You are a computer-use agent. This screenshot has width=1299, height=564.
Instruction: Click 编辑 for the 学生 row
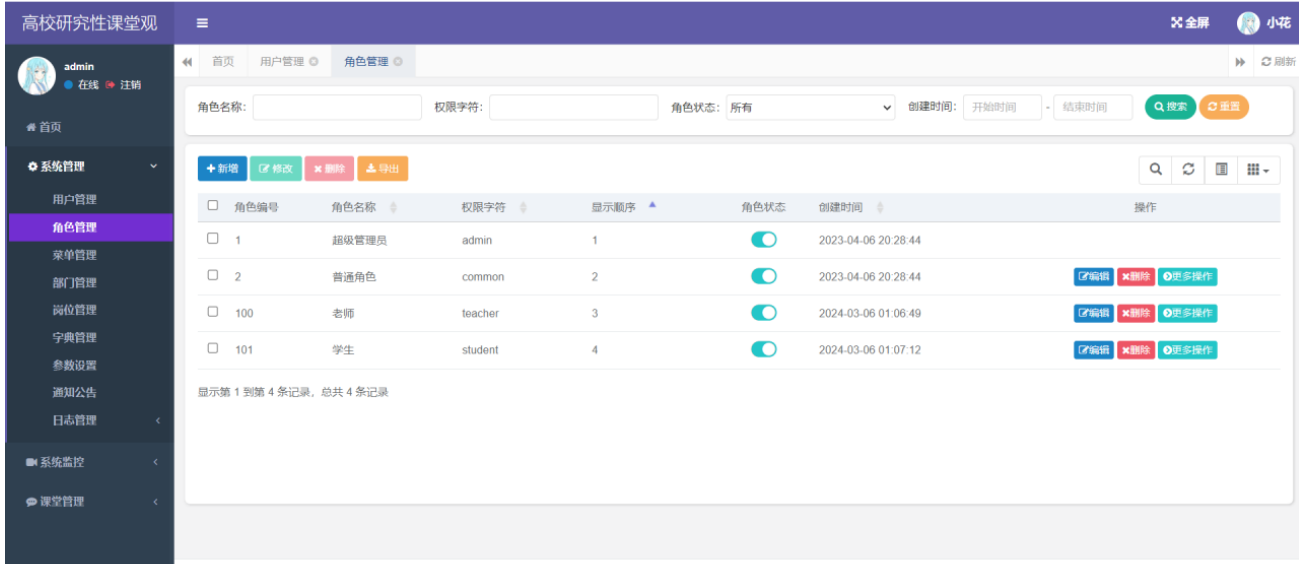1094,350
